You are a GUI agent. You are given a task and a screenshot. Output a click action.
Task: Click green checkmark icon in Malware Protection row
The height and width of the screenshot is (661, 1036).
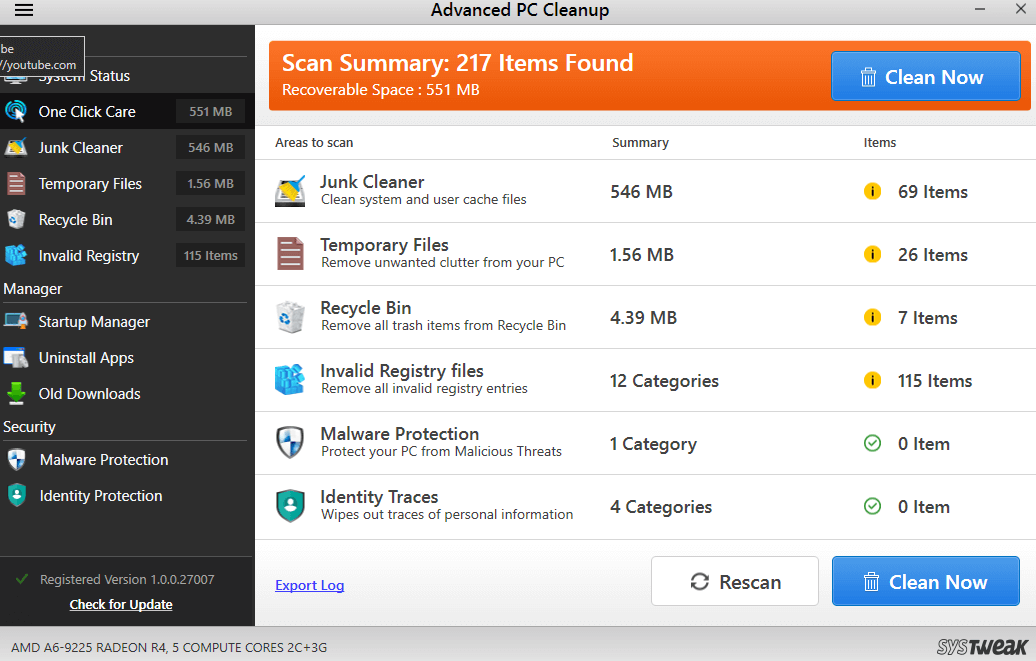point(872,444)
